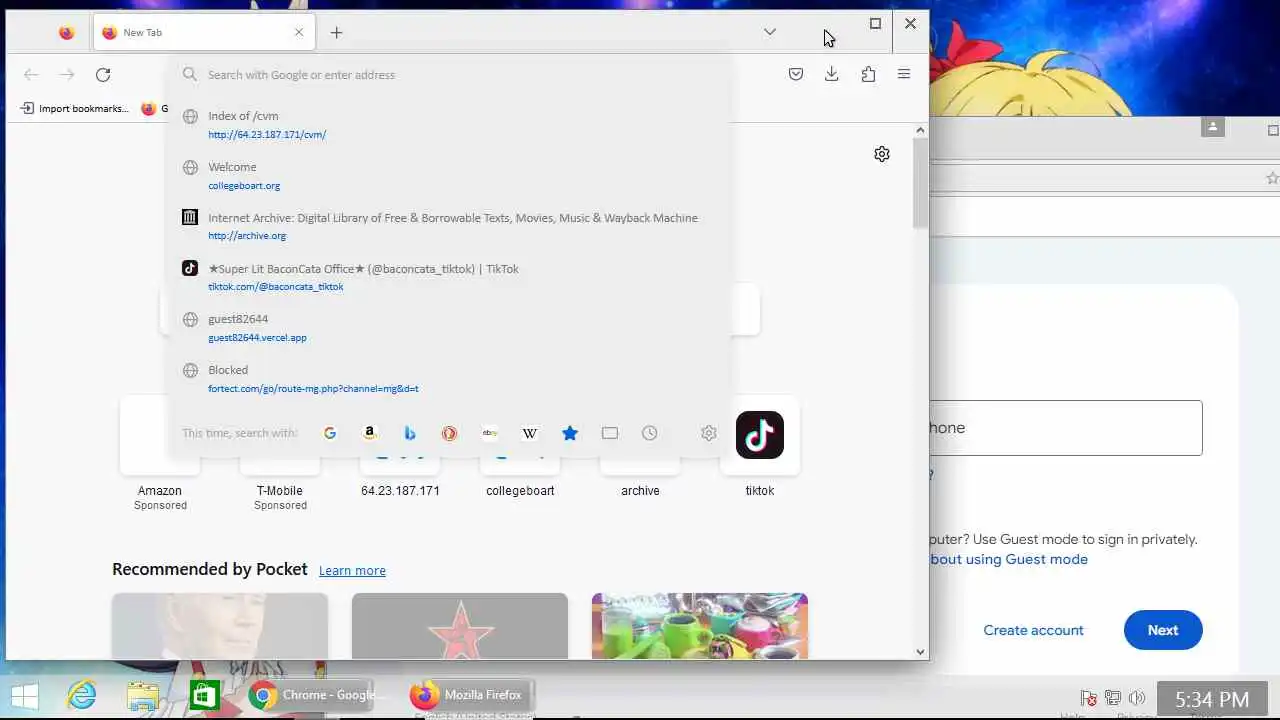1280x720 pixels.
Task: Select 'Index of /cvm' suggestion
Action: pyautogui.click(x=450, y=125)
